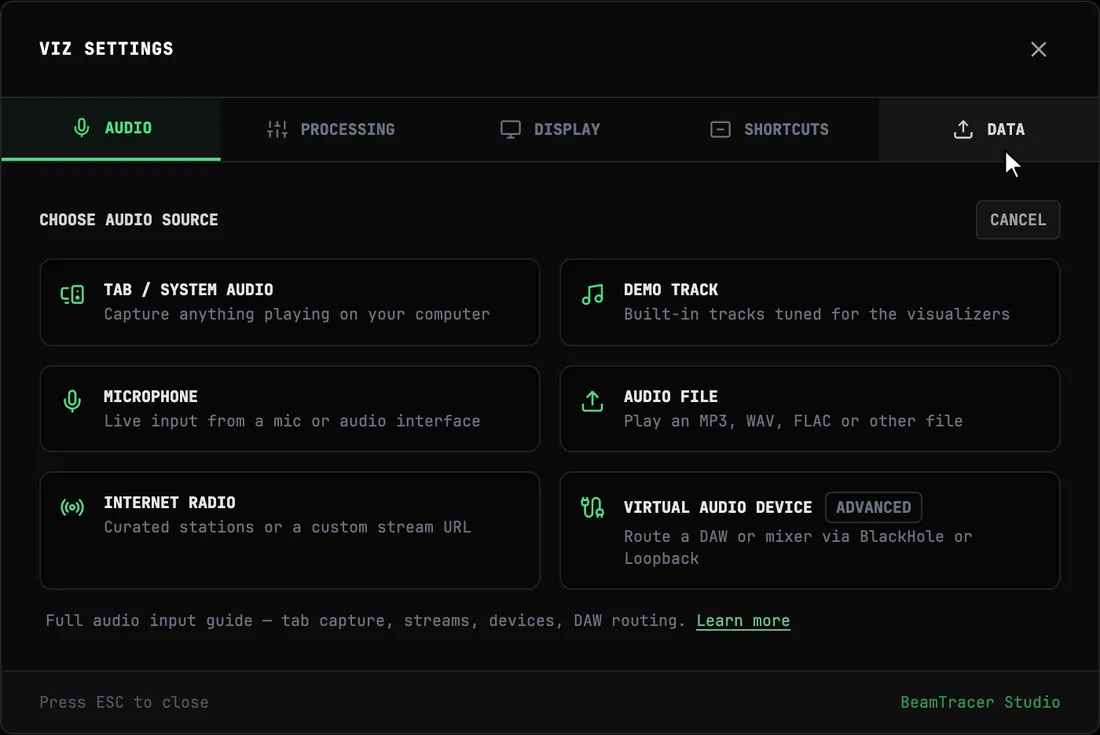Click 'Built-in tracks tuned for the visualizers' text
The height and width of the screenshot is (735, 1100).
pyautogui.click(x=817, y=314)
